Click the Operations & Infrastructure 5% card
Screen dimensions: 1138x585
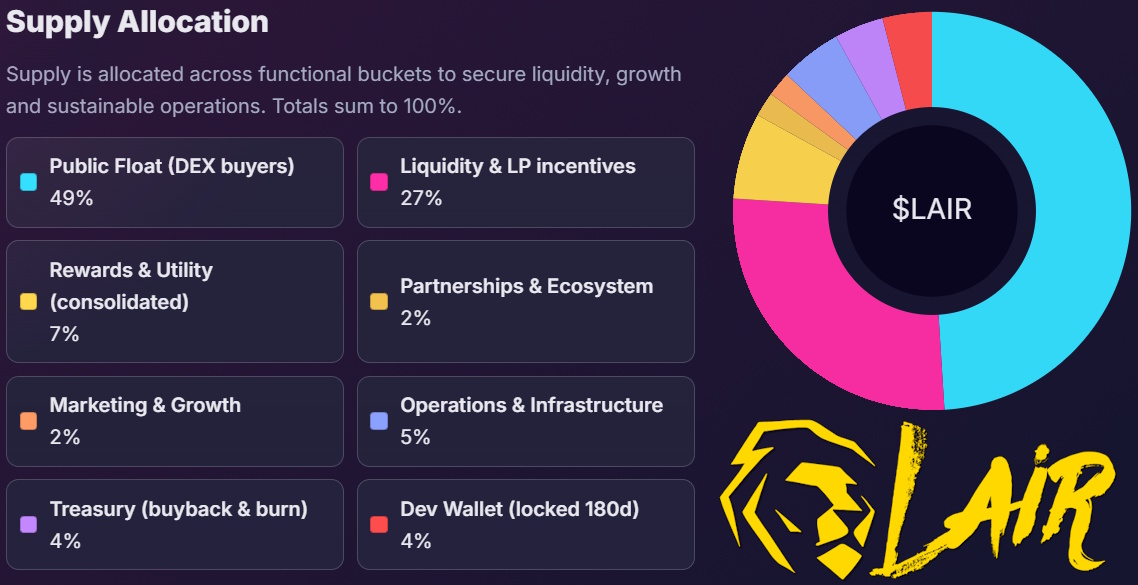[526, 421]
